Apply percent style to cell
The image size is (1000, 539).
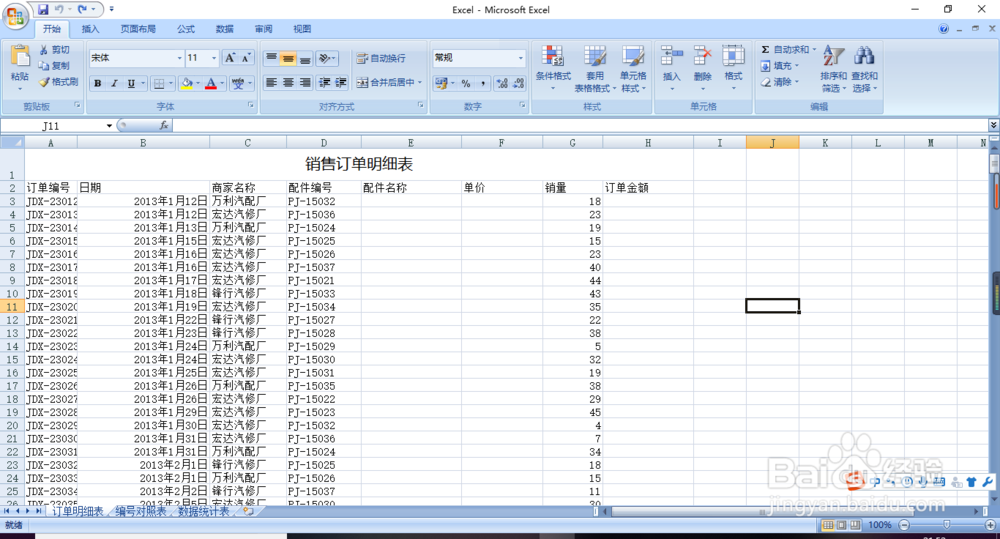click(466, 84)
